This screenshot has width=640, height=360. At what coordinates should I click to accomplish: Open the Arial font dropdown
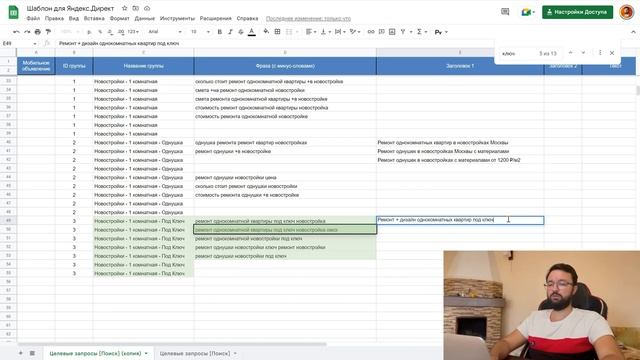(165, 32)
